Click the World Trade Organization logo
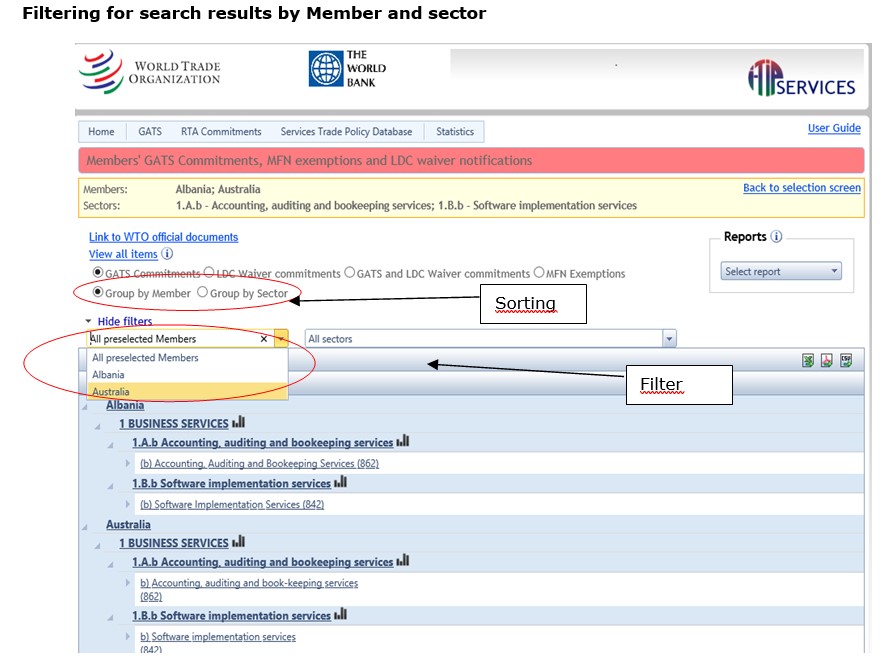The image size is (889, 664). [150, 72]
